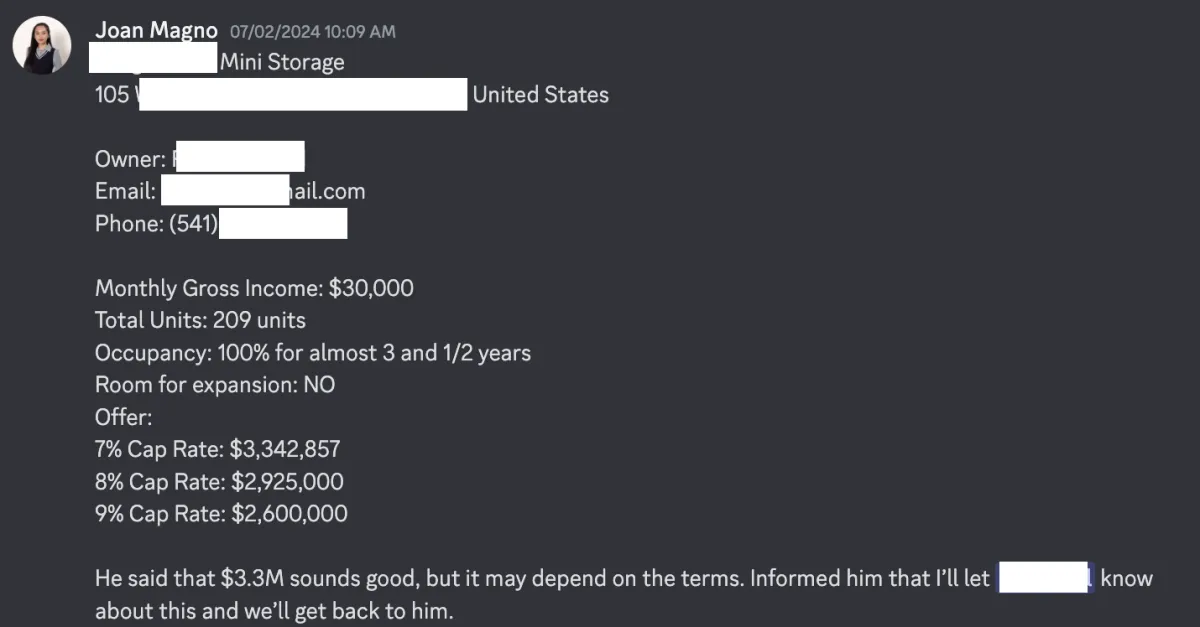Click the redacted street address box
The height and width of the screenshot is (627, 1200).
coord(302,95)
